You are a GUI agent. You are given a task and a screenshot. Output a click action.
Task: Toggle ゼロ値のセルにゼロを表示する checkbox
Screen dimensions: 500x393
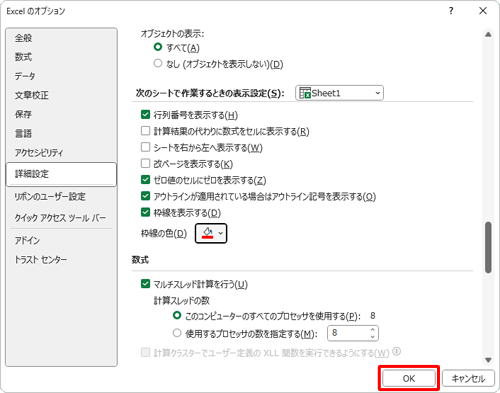[x=145, y=180]
